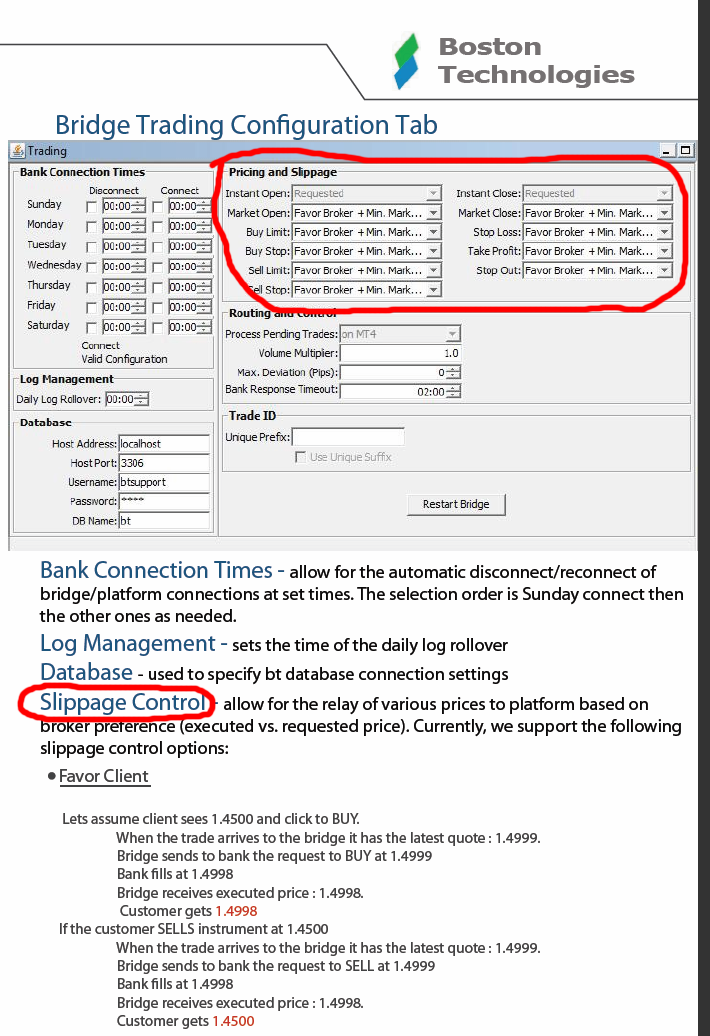The height and width of the screenshot is (1036, 710).
Task: Click the Saturday Disconnect time spinner
Action: click(x=124, y=327)
